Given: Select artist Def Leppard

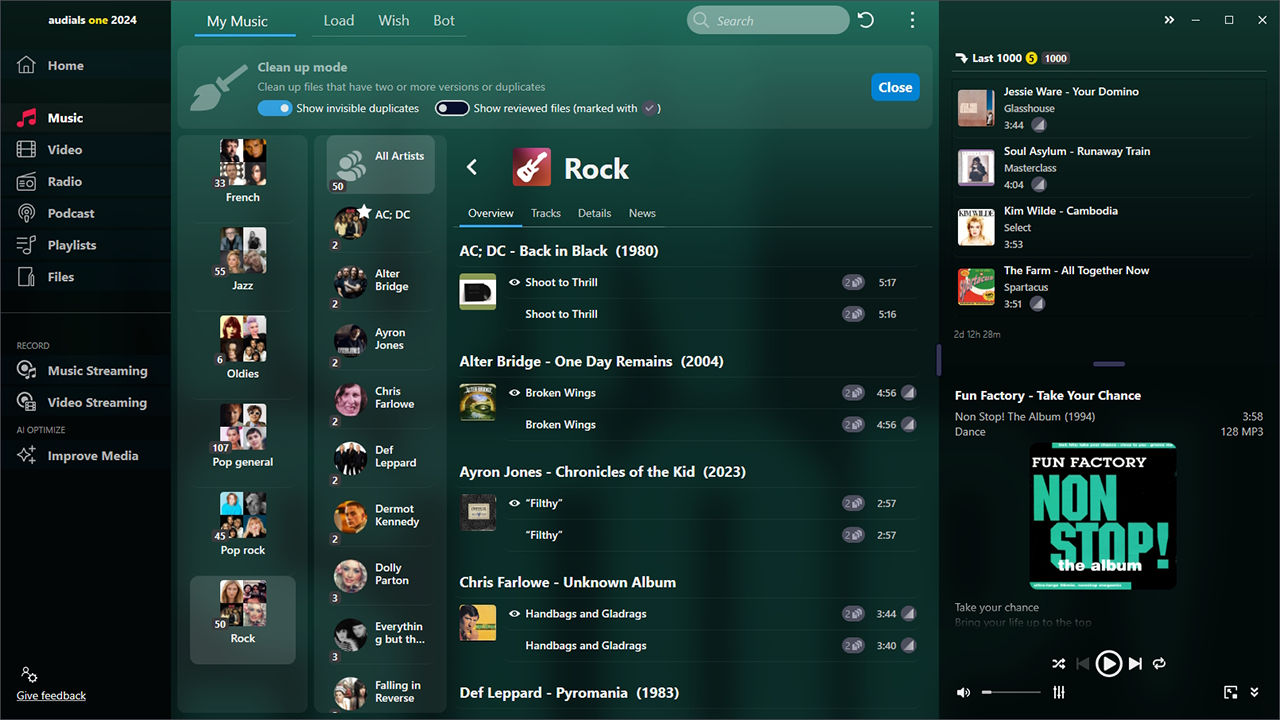Looking at the screenshot, I should 381,458.
